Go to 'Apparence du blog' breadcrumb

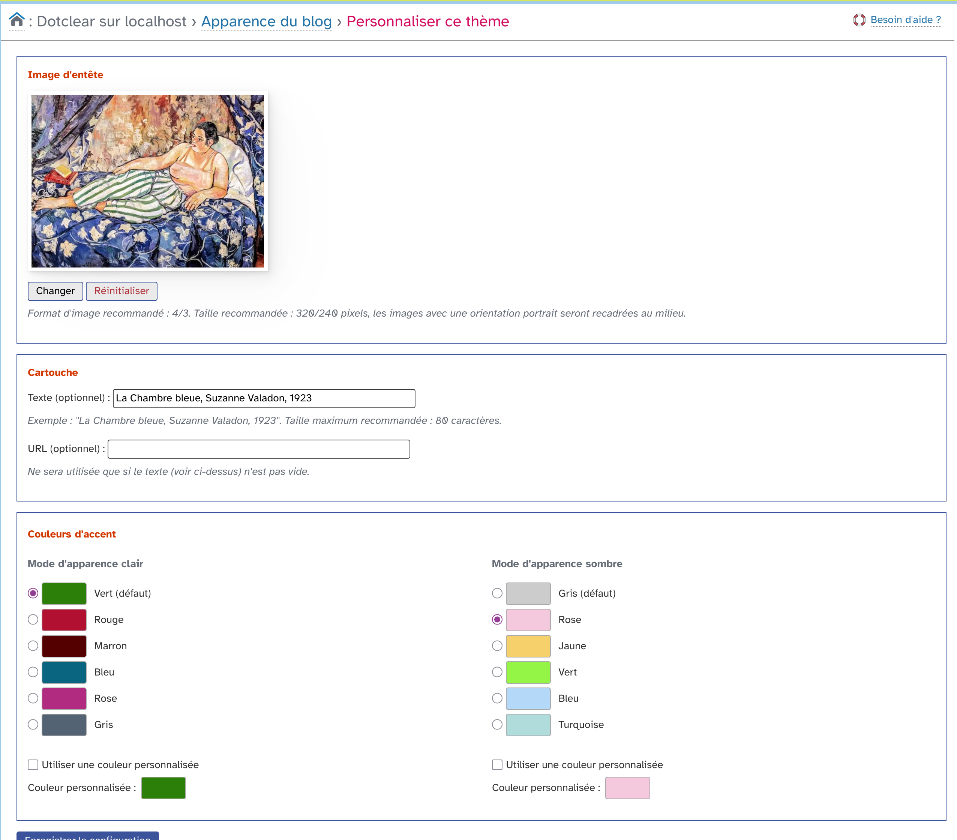coord(266,21)
